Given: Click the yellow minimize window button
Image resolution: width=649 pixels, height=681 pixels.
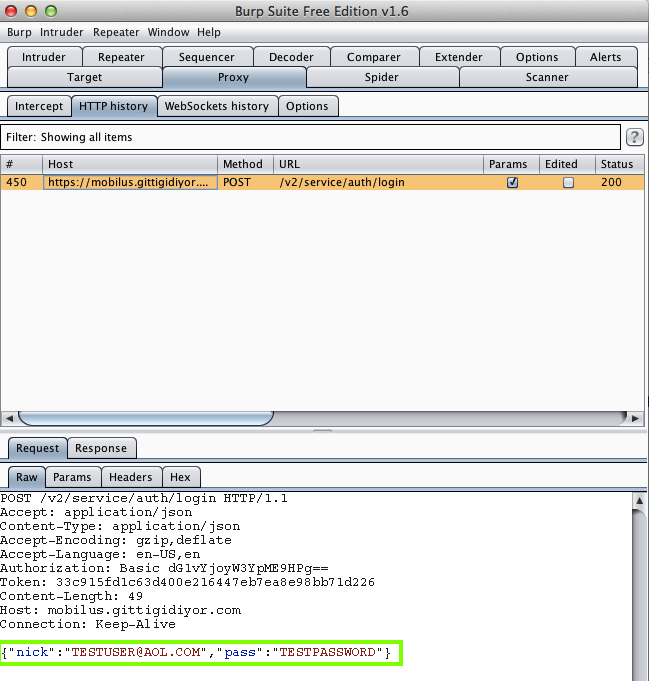Looking at the screenshot, I should [x=31, y=11].
